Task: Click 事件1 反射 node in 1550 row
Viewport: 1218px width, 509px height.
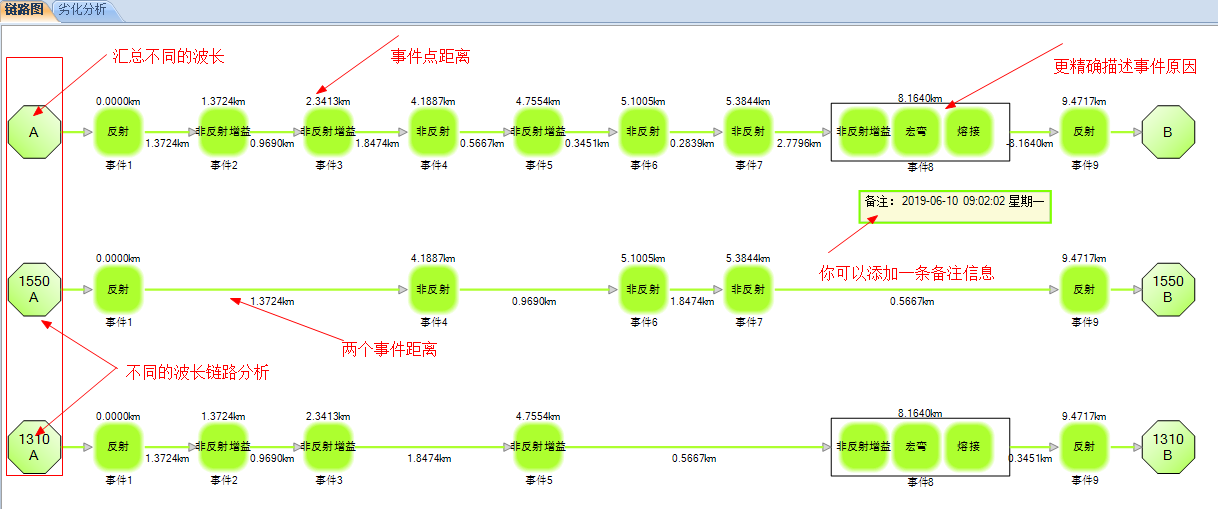Action: pyautogui.click(x=118, y=290)
